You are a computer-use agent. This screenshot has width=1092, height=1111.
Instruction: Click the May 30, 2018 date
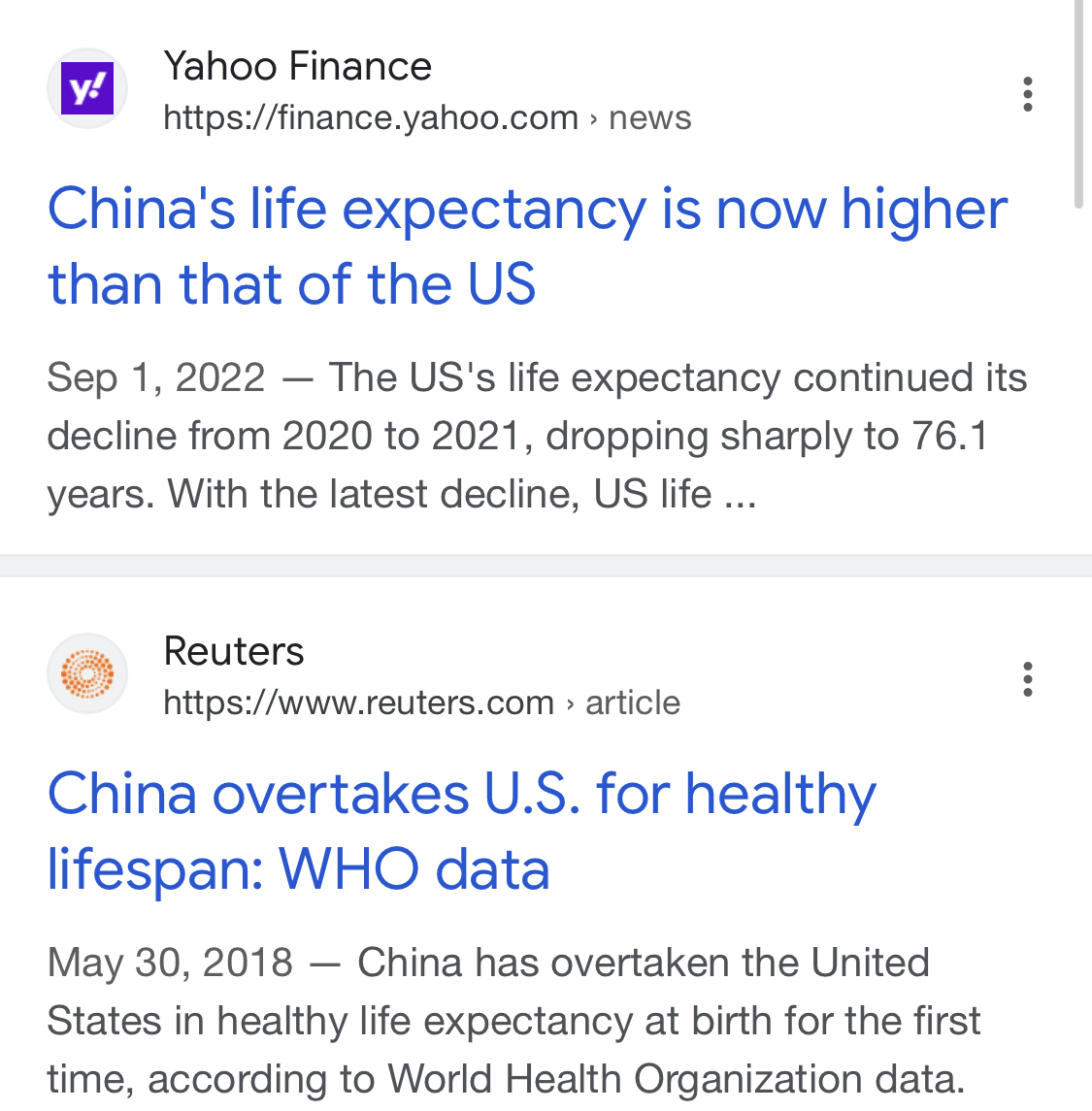coord(170,963)
